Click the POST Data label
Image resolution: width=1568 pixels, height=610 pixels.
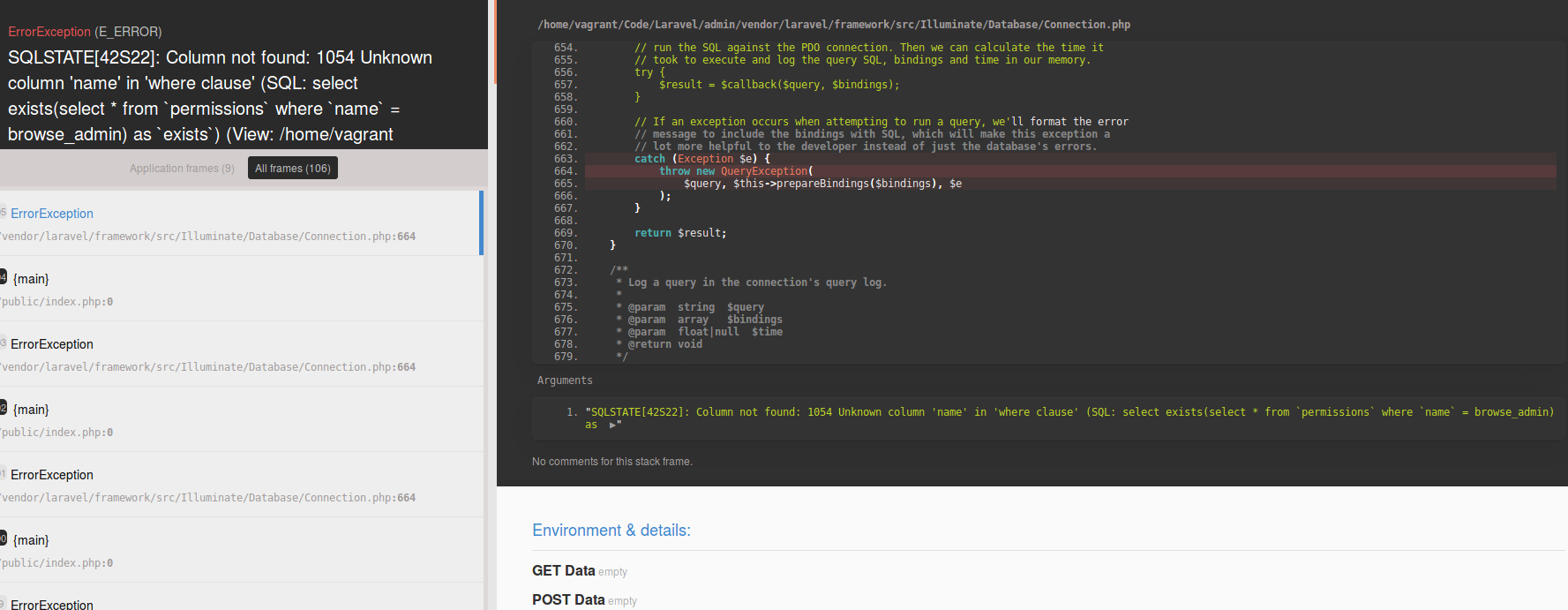(568, 600)
